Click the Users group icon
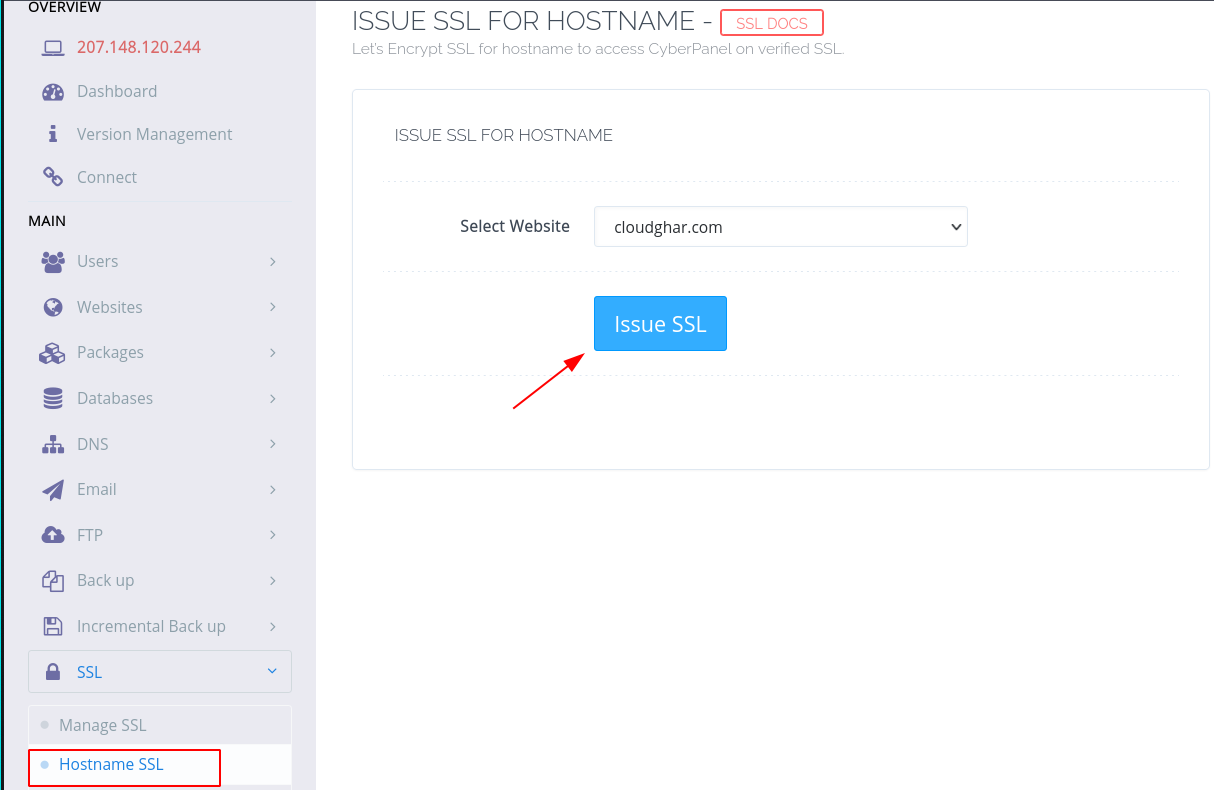 (x=53, y=261)
